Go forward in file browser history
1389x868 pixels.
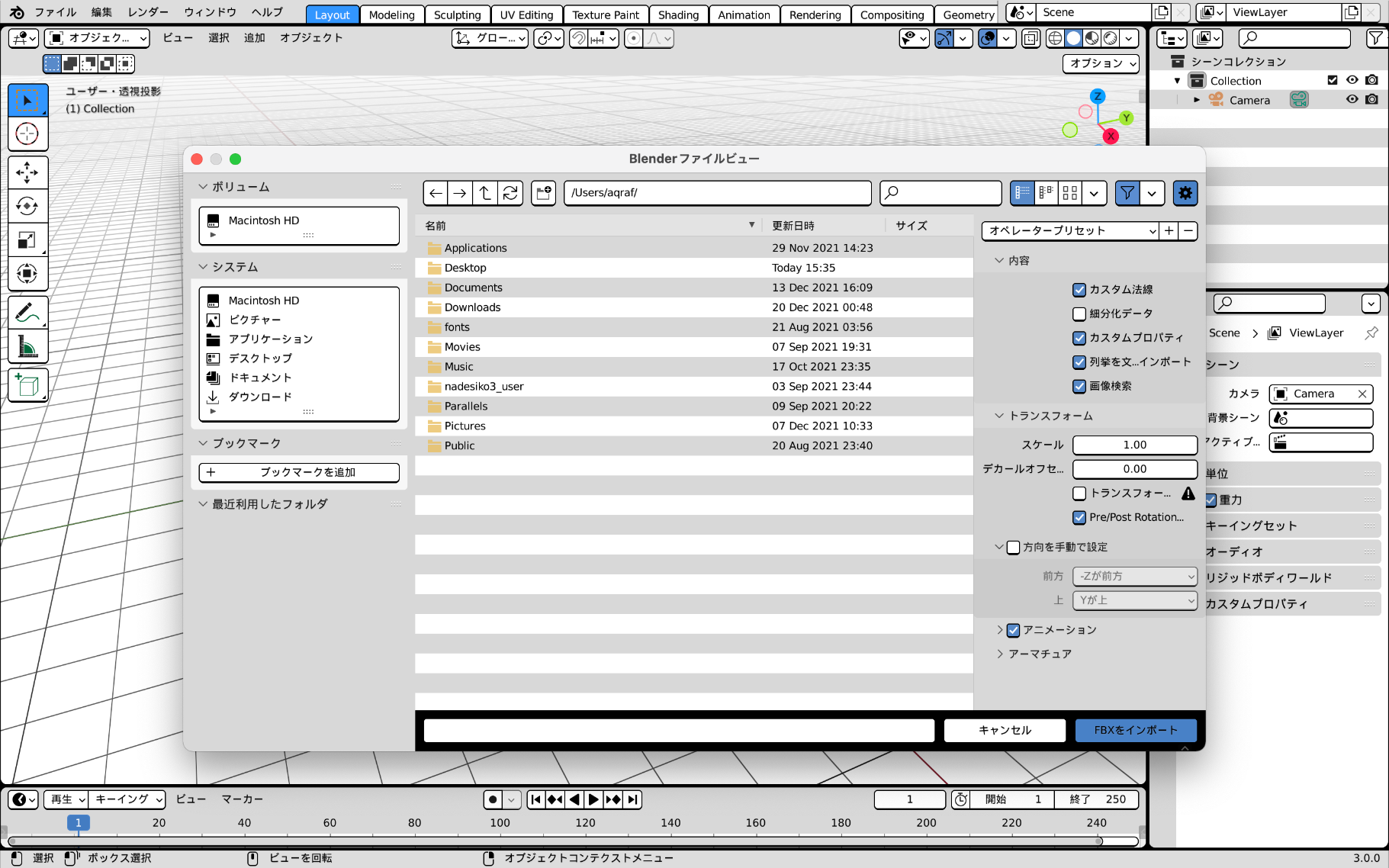(460, 193)
